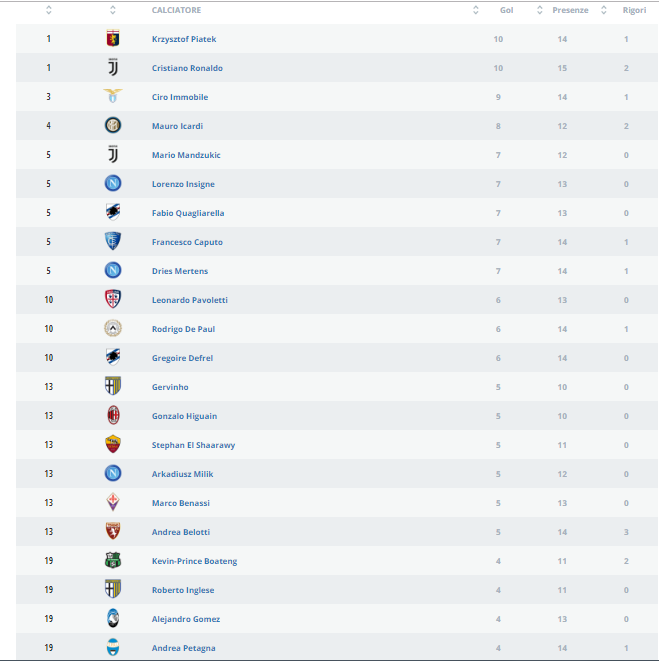Click the CALCIATORE column header
Image resolution: width=659 pixels, height=661 pixels.
coord(176,10)
